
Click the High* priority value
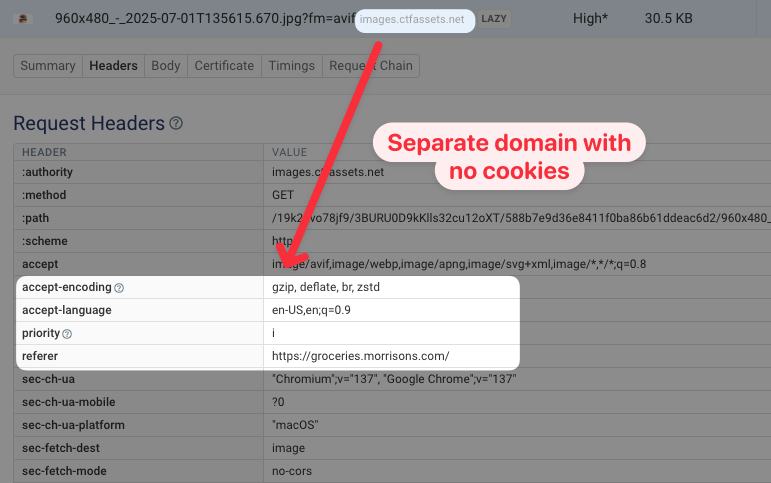tap(590, 18)
